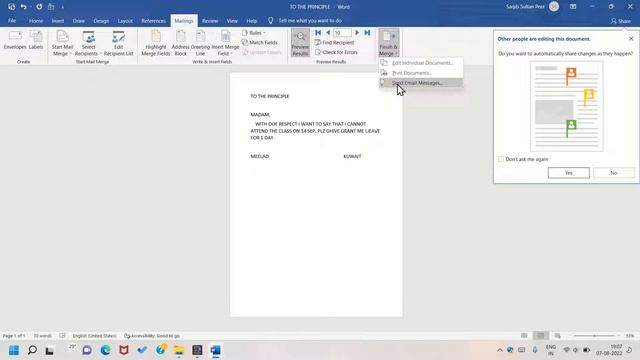Open the File tab
This screenshot has height=360, width=640.
click(12, 20)
